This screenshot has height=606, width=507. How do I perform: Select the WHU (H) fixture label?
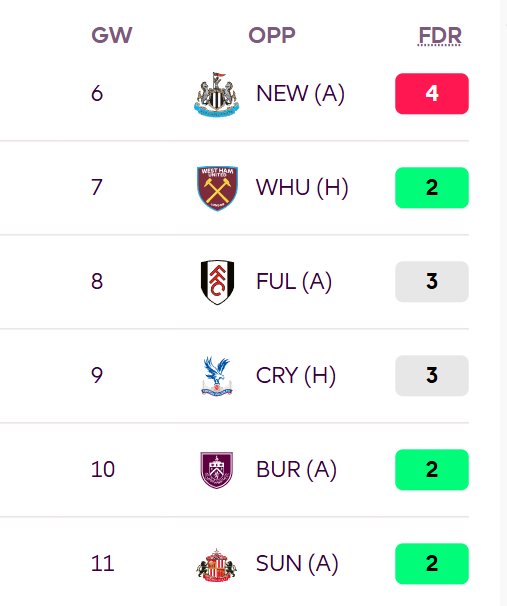click(x=302, y=188)
